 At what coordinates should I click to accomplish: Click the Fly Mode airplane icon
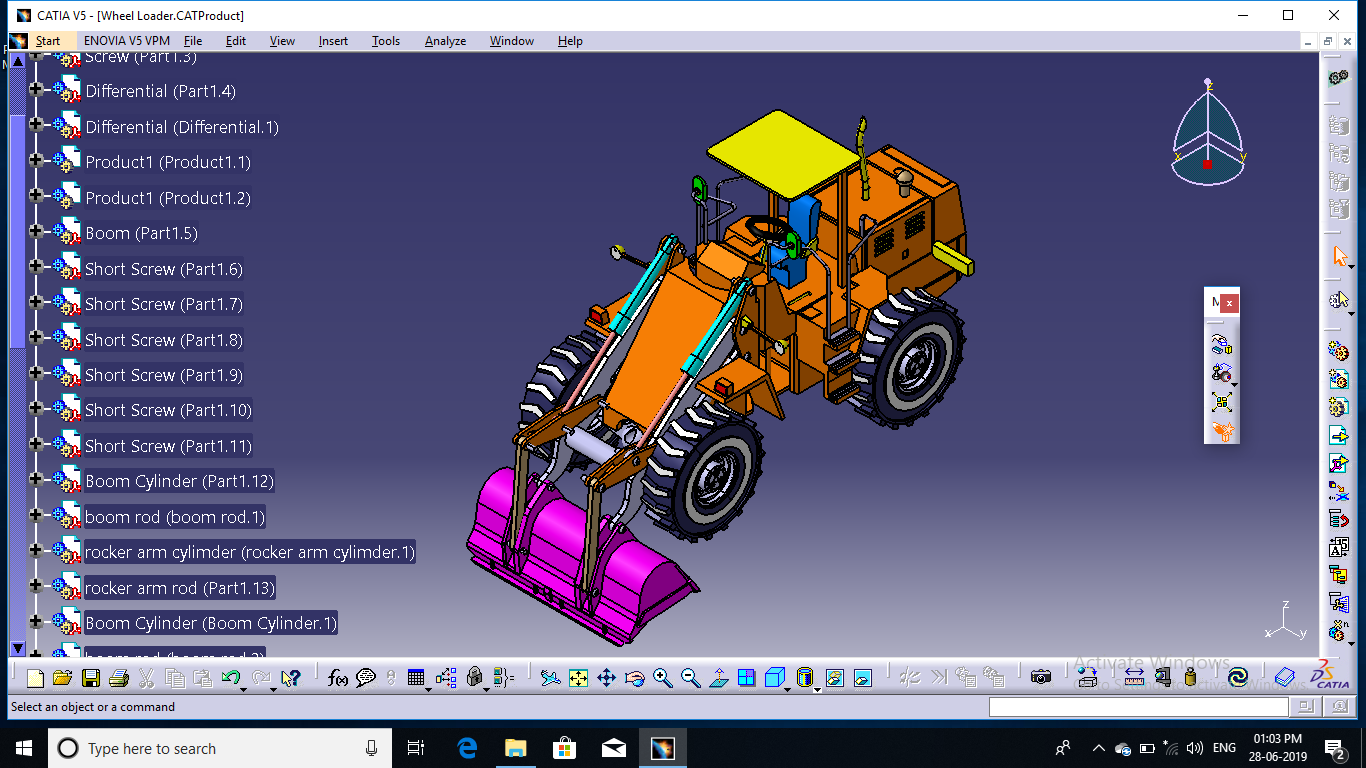tap(550, 678)
